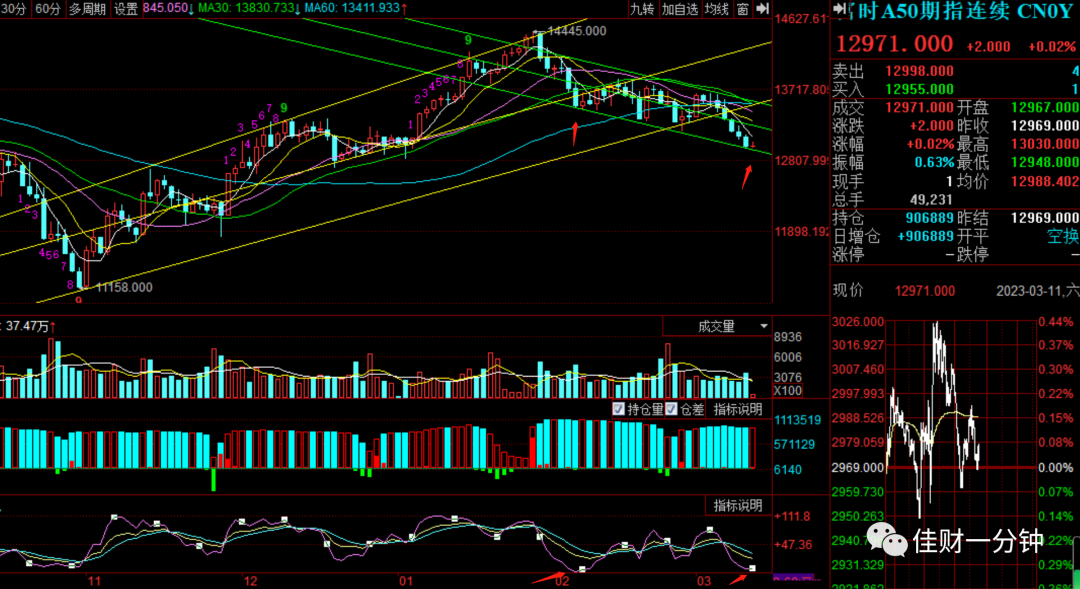Image resolution: width=1080 pixels, height=589 pixels.
Task: Click the arrow icon beside the A50 title
Action: click(x=839, y=8)
